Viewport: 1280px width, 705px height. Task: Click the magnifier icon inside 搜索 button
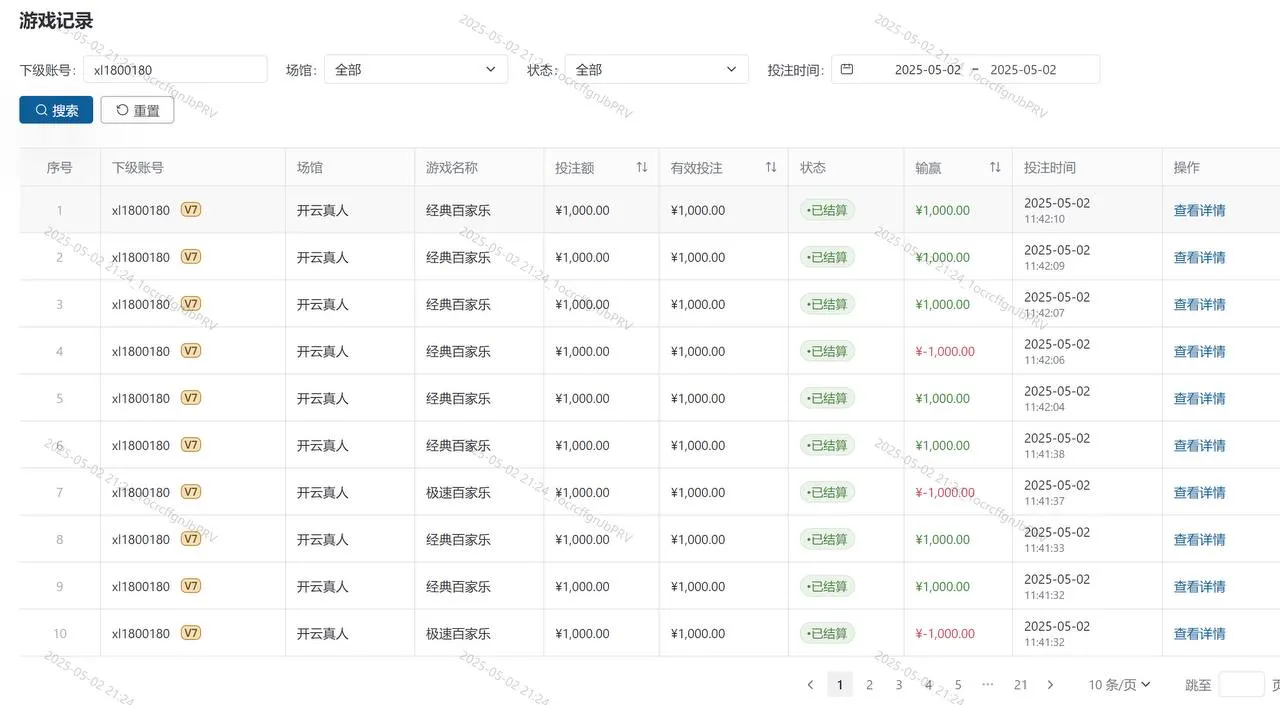click(x=40, y=109)
